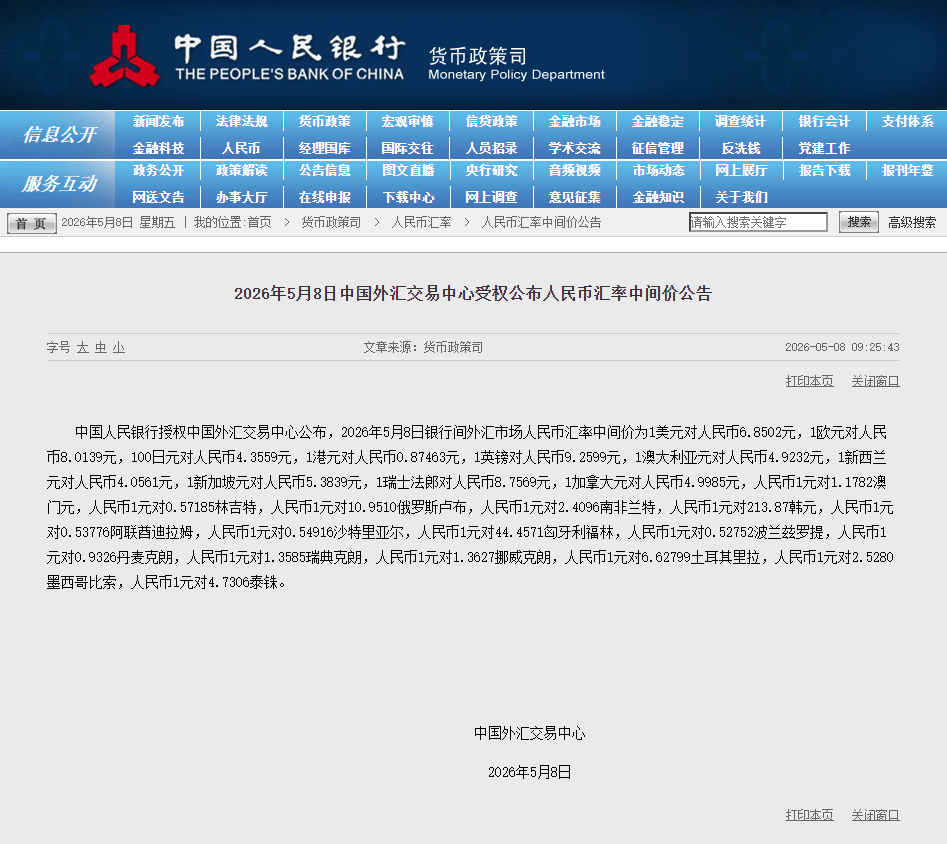Open 法律法规 menu item
This screenshot has width=947, height=844.
point(242,121)
